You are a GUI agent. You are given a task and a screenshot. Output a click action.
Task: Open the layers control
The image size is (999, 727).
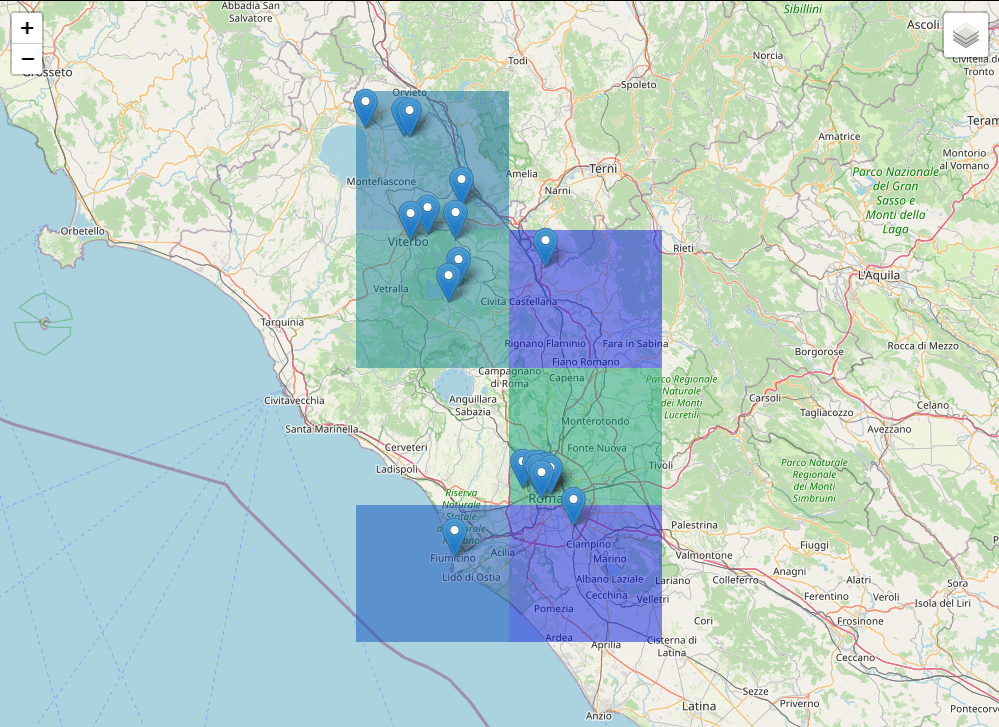pos(965,35)
